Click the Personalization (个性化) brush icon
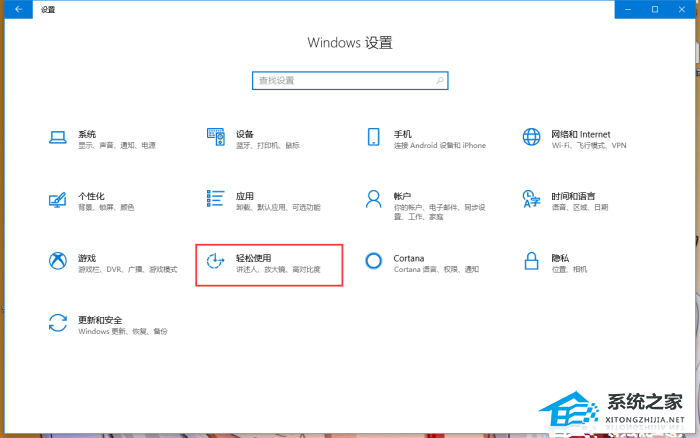700x438 pixels. pos(58,200)
